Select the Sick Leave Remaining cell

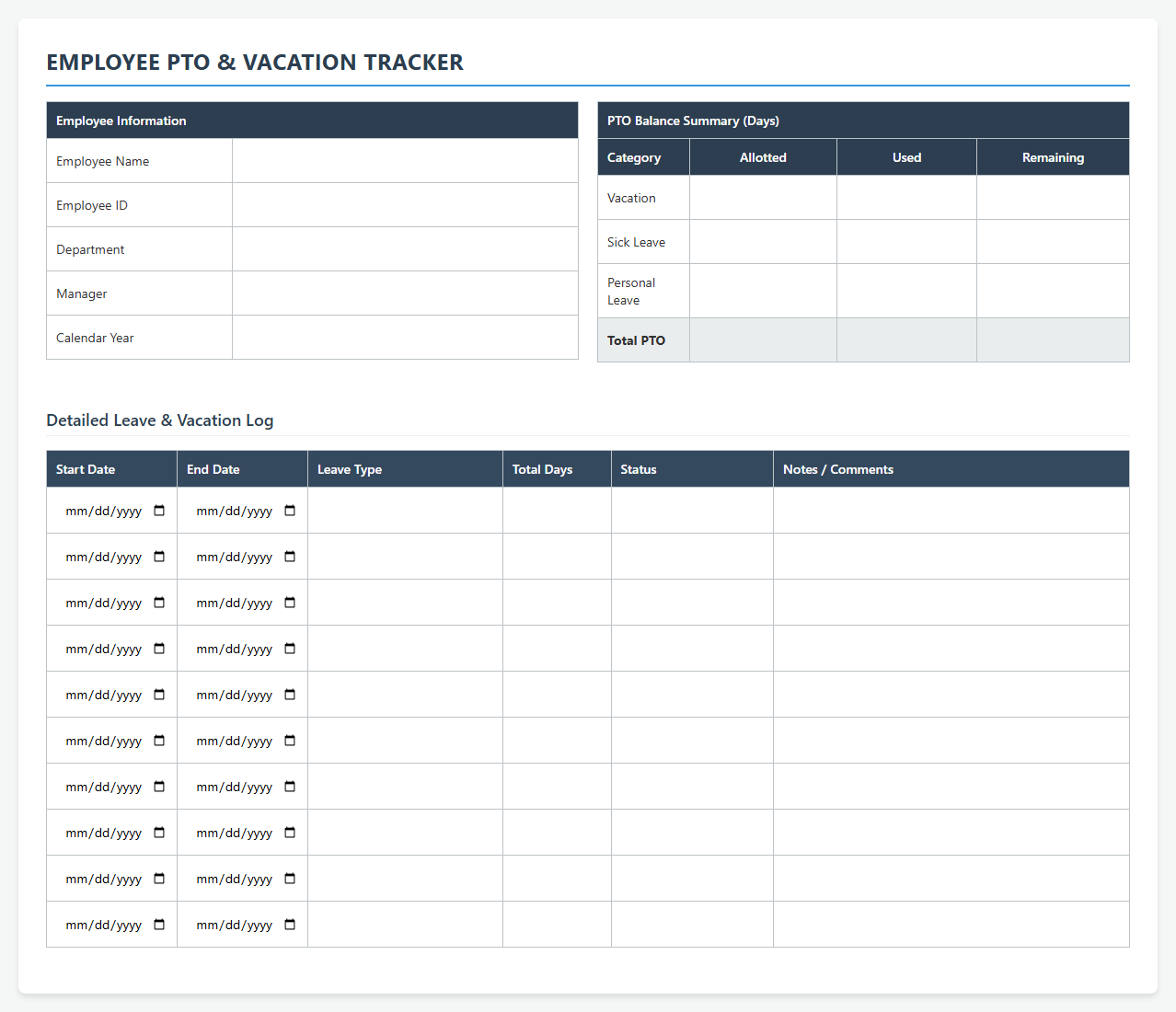(x=1053, y=242)
